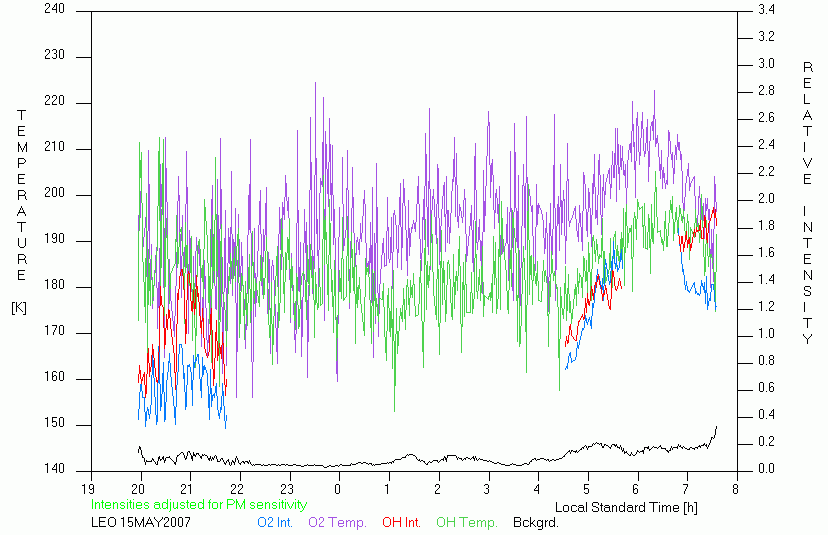The height and width of the screenshot is (535, 828).
Task: Click relative intensity value 3.0
Action: (766, 63)
